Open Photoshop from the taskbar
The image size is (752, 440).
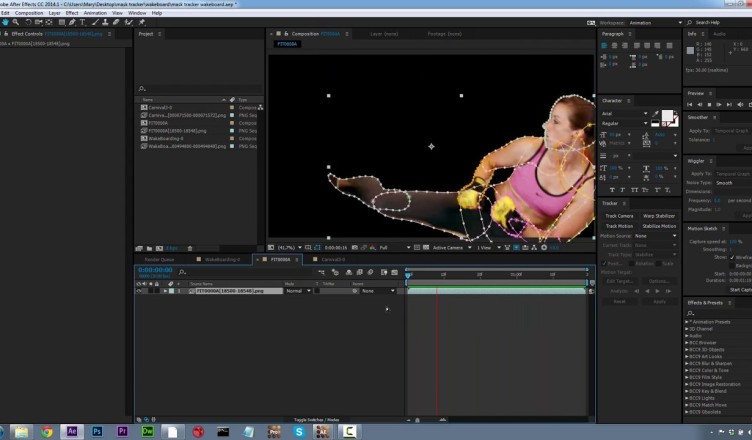coord(97,431)
